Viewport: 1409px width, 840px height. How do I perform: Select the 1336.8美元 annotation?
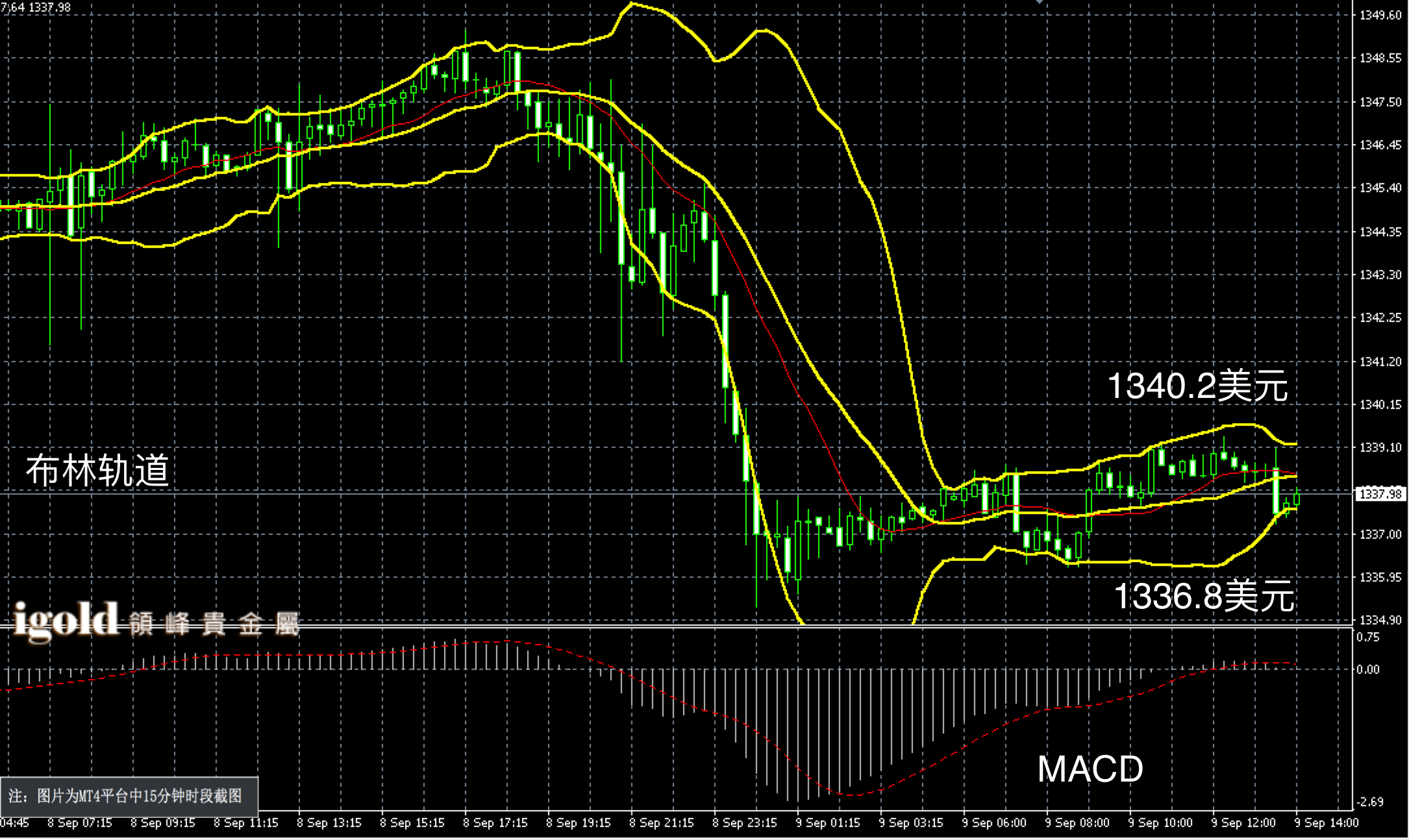pyautogui.click(x=1203, y=596)
